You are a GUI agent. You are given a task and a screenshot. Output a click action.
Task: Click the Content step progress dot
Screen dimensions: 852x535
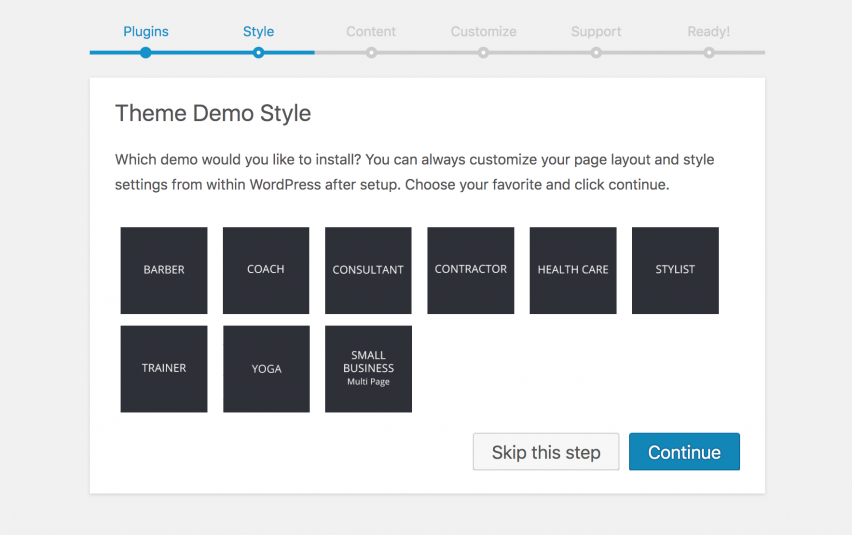[371, 52]
